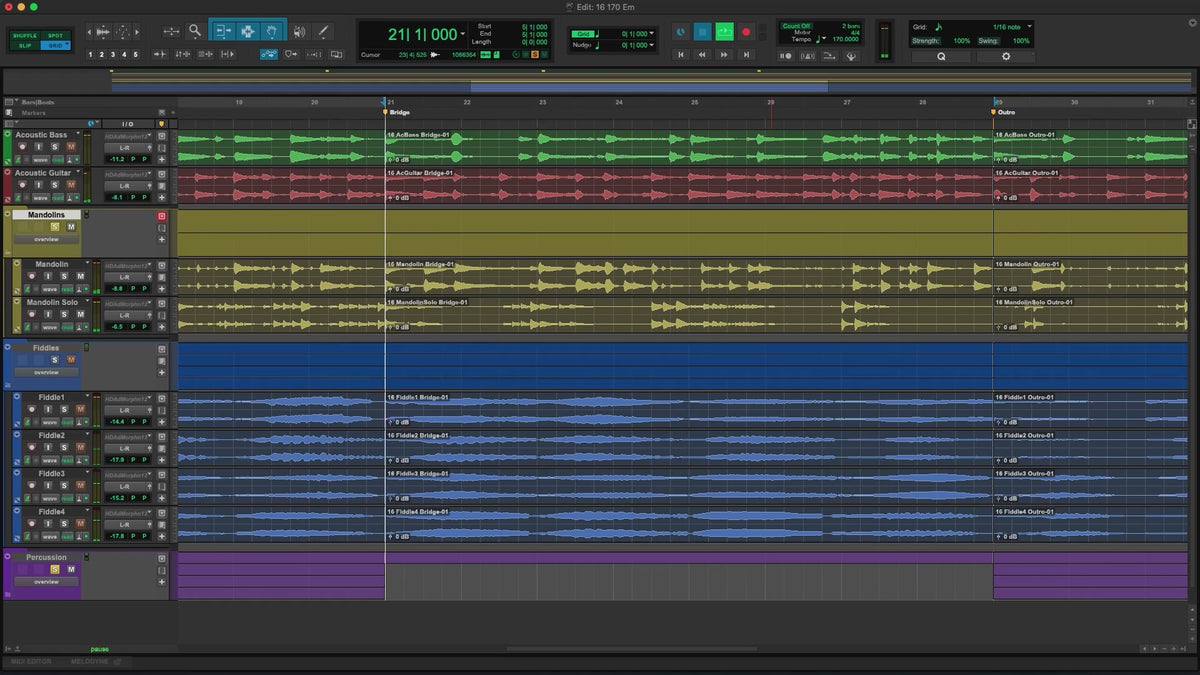Select the Zoomer magnifying glass tool

coord(195,31)
